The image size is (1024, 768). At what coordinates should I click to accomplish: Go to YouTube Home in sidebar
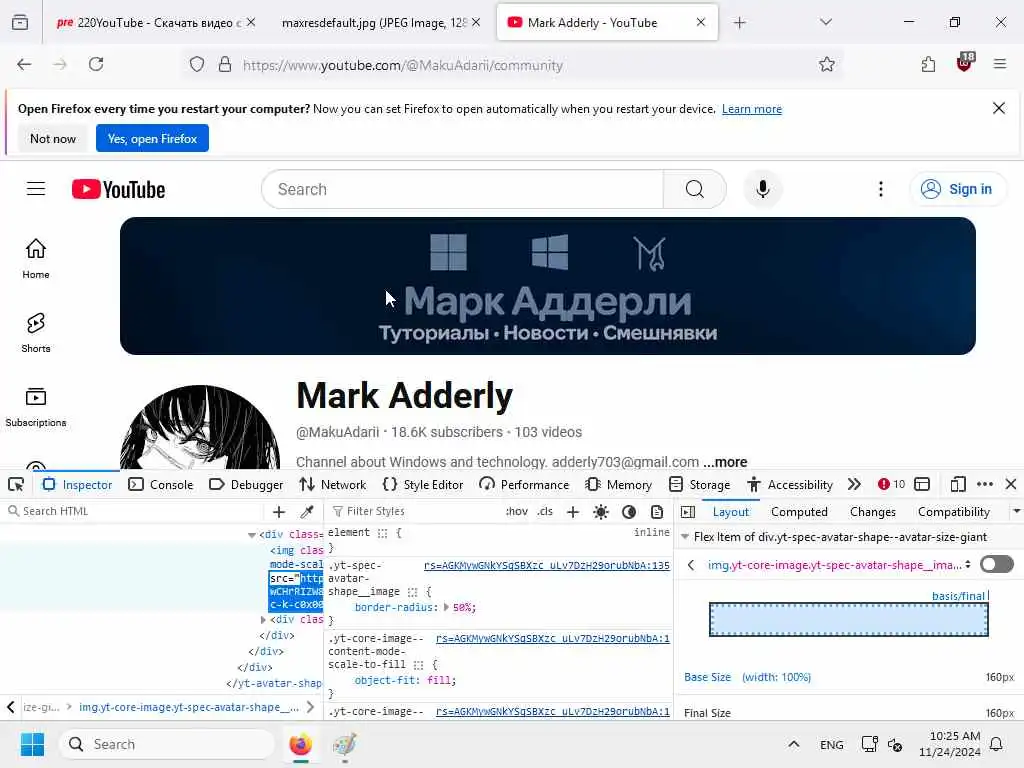(x=36, y=259)
